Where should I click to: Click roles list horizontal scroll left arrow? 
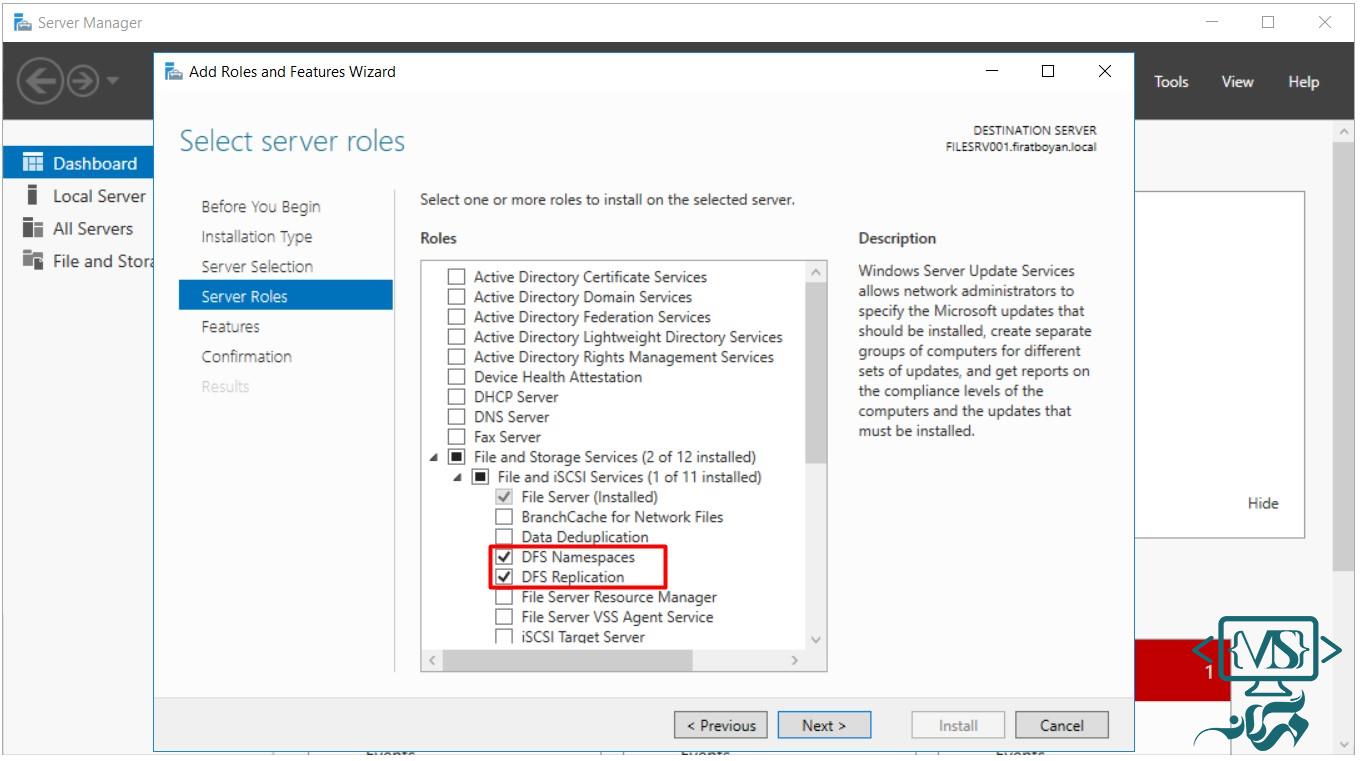click(x=432, y=660)
